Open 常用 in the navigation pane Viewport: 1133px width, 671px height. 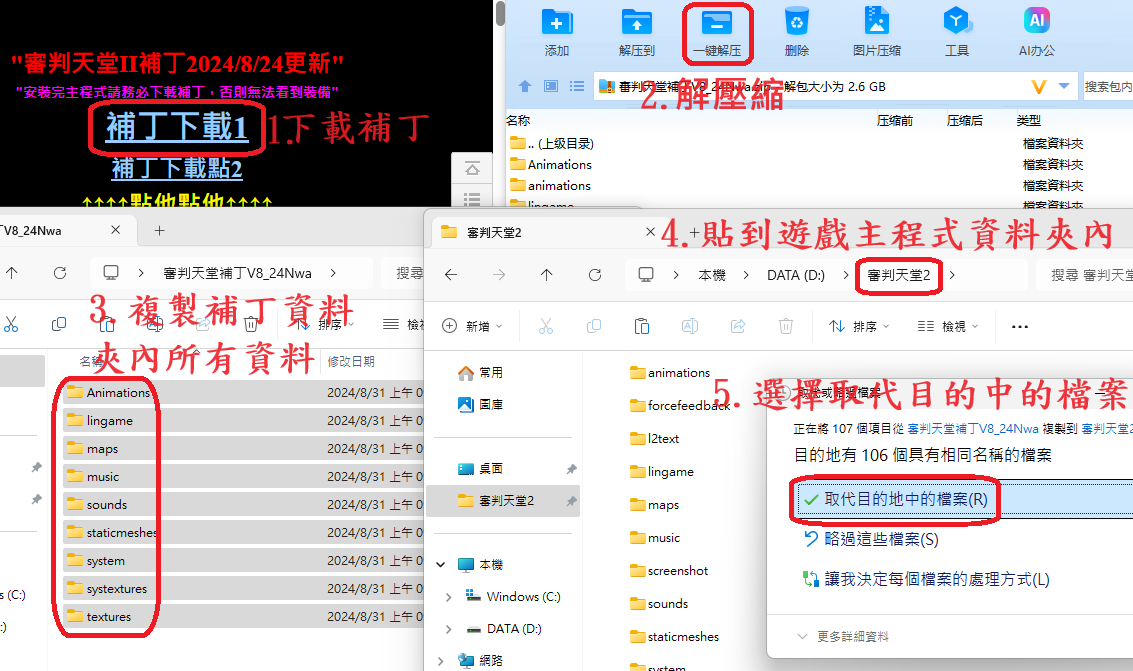pyautogui.click(x=481, y=373)
